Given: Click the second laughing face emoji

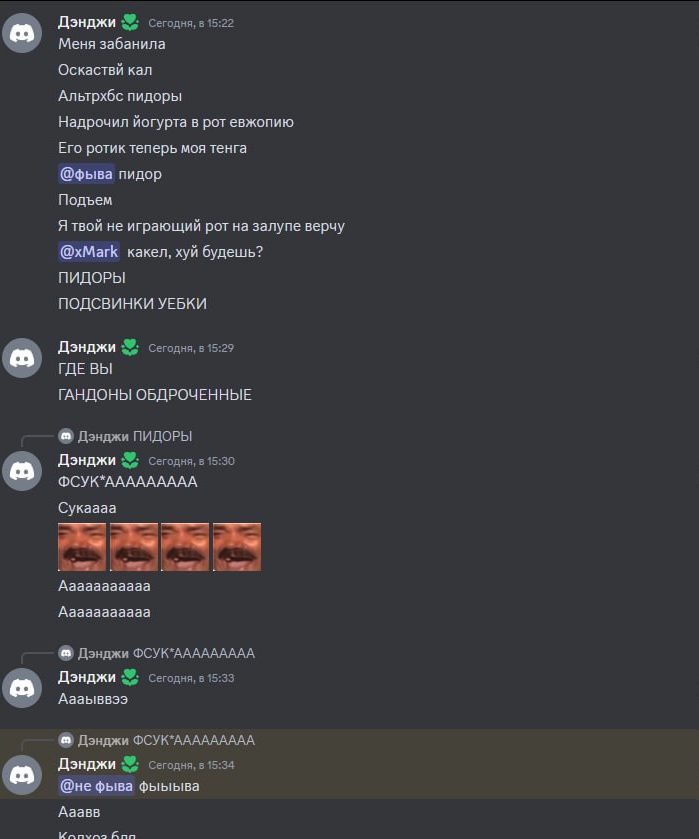Looking at the screenshot, I should (x=134, y=547).
